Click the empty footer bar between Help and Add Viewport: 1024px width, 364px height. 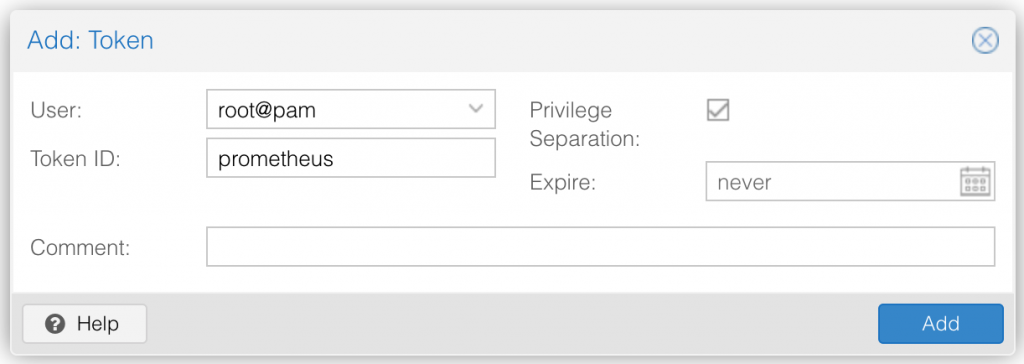[513, 323]
